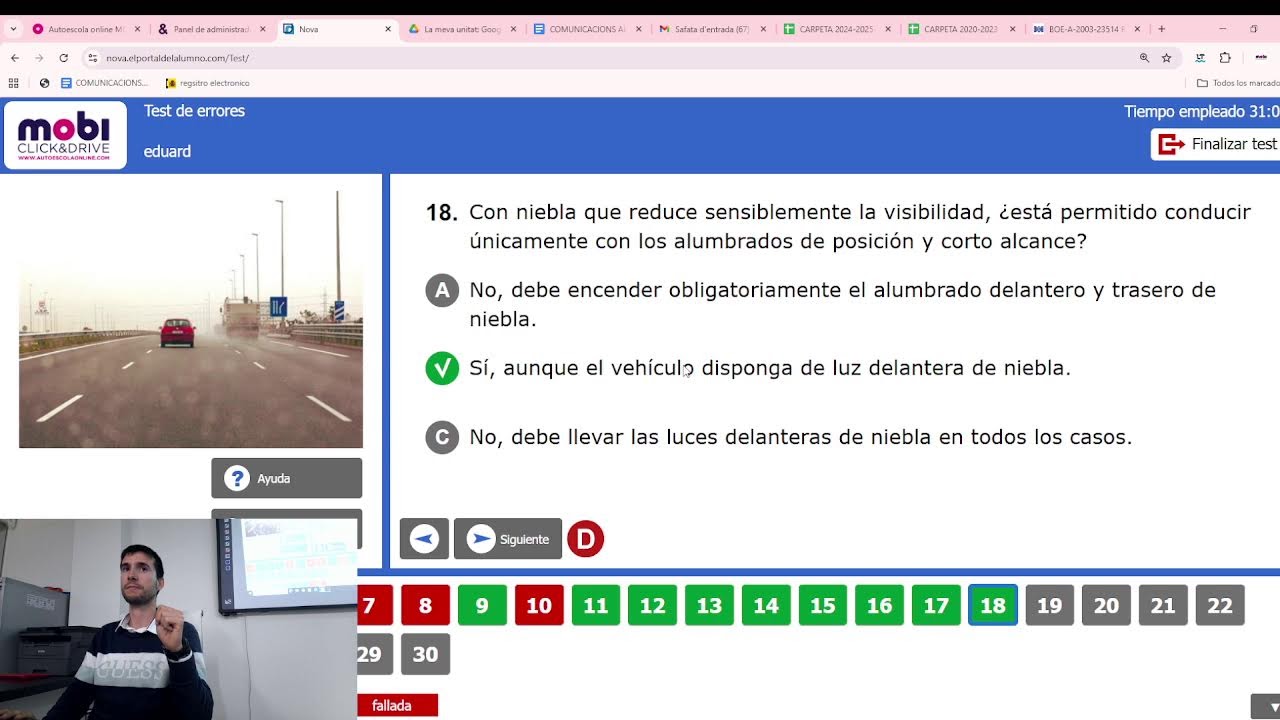The height and width of the screenshot is (720, 1280).
Task: Jump to question 16
Action: [x=880, y=605]
